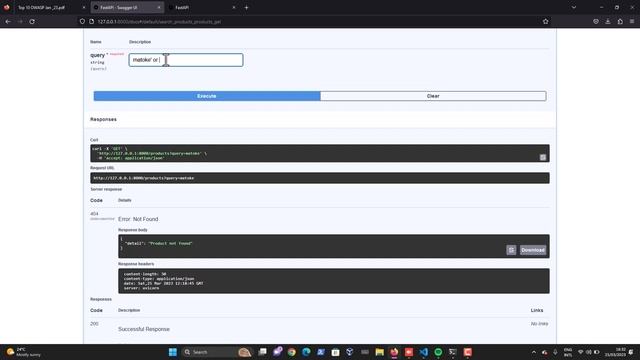640x360 pixels.
Task: Open Visual Studio Code from the taskbar
Action: 423,352
